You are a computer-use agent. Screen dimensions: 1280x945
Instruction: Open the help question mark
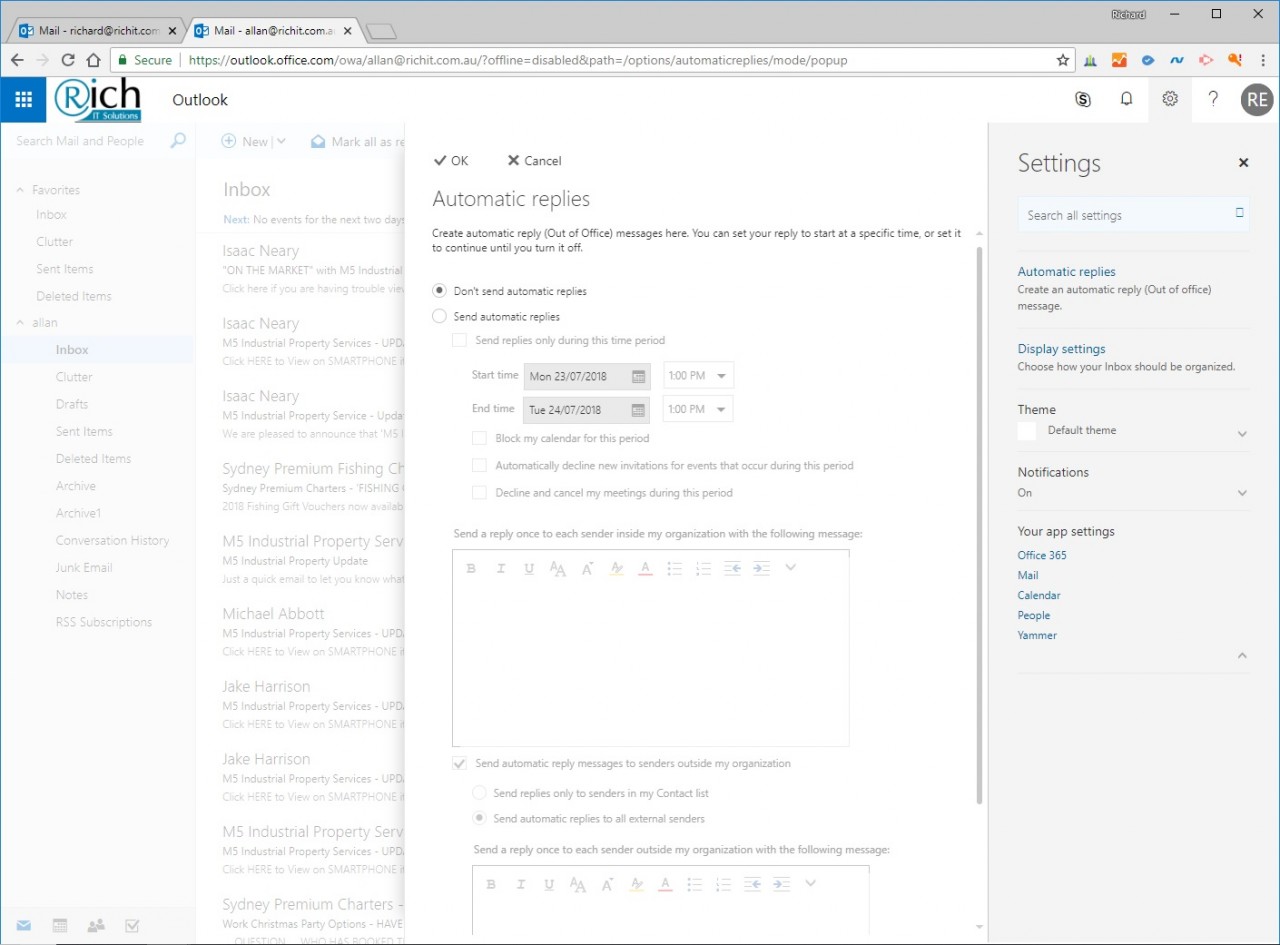pyautogui.click(x=1213, y=99)
